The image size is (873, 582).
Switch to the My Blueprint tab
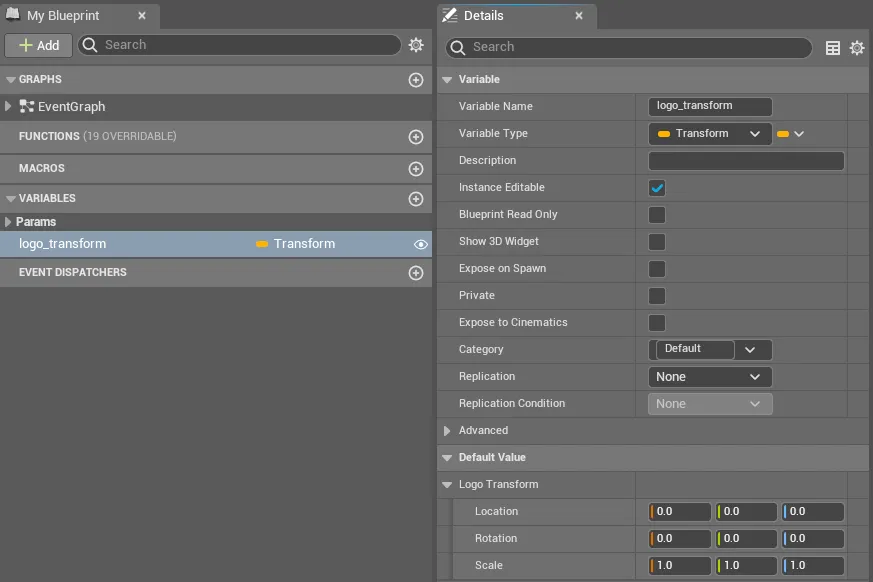62,16
